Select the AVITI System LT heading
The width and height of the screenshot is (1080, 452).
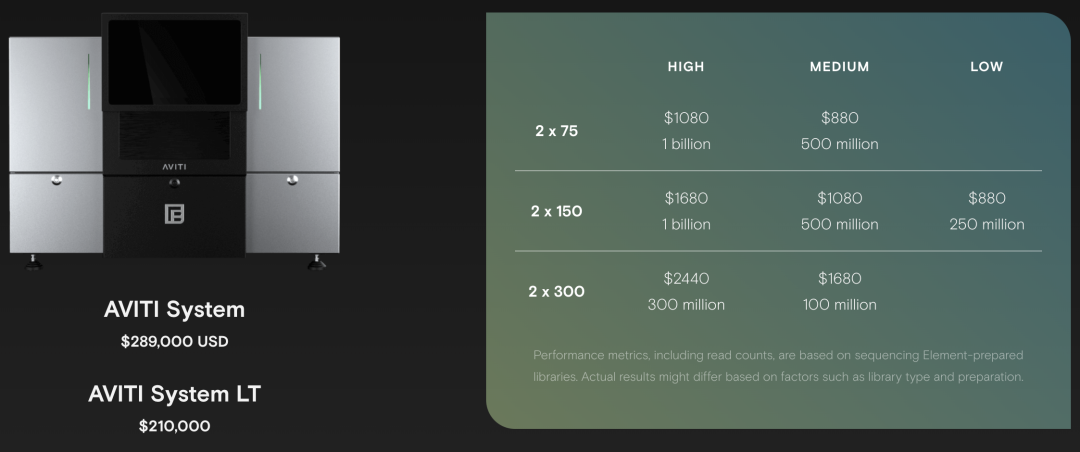pyautogui.click(x=174, y=394)
